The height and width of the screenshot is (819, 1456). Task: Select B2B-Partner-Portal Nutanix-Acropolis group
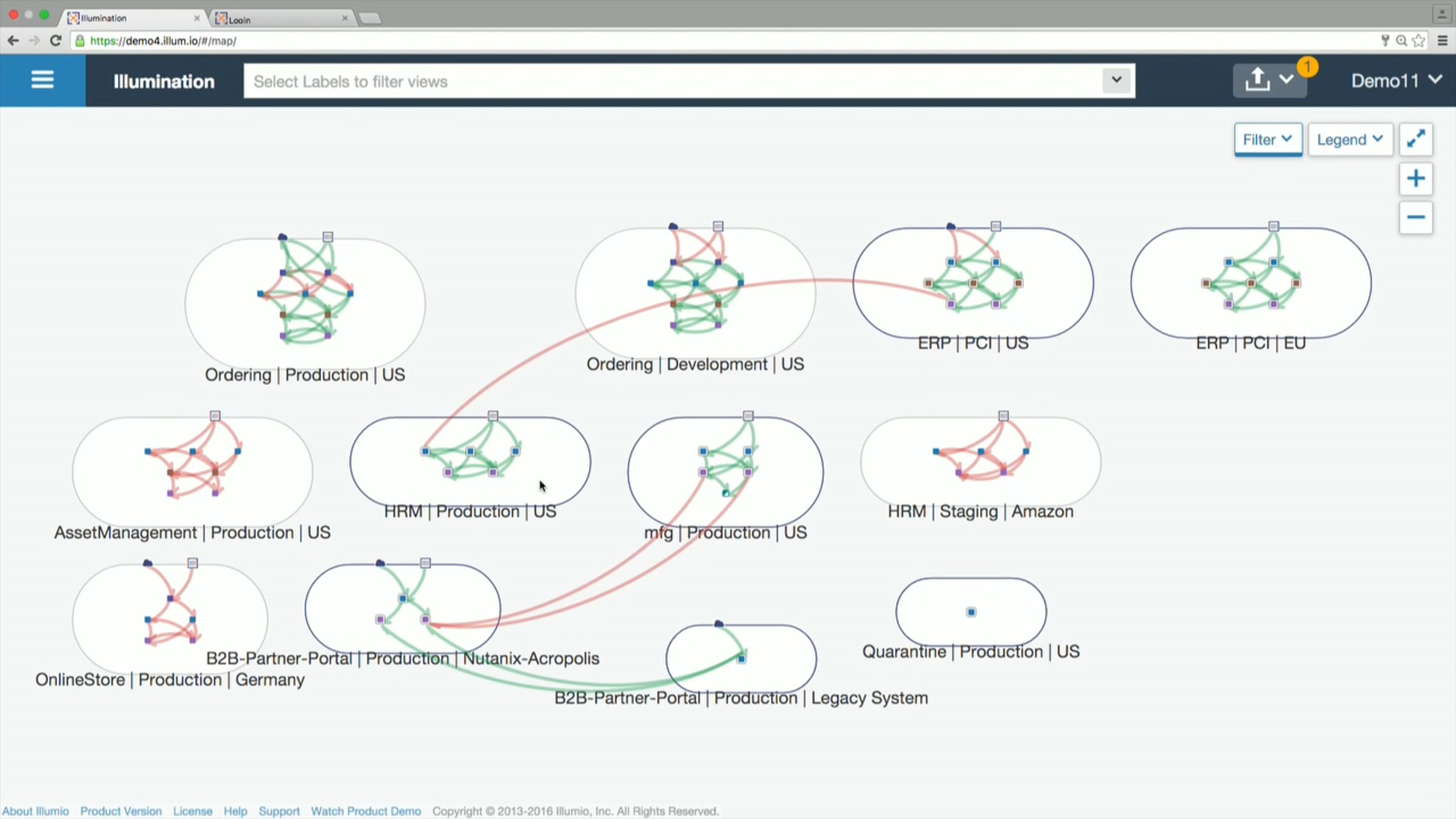403,608
